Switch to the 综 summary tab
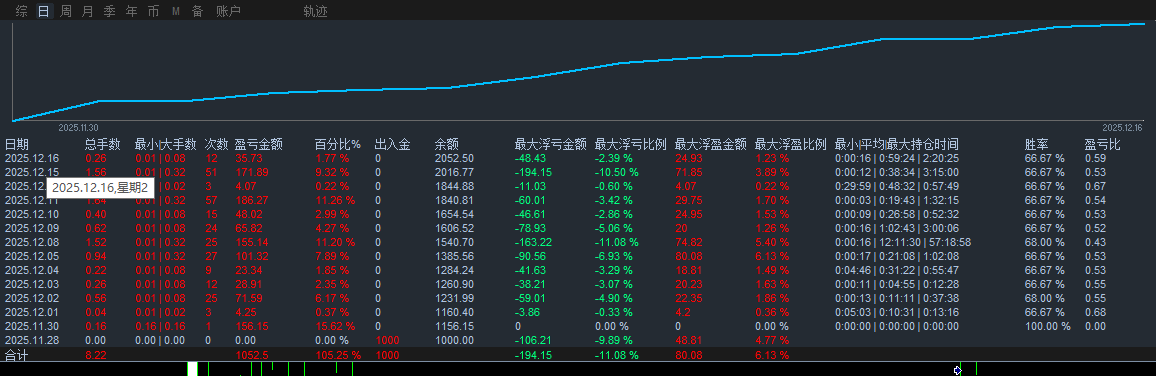 tap(22, 11)
